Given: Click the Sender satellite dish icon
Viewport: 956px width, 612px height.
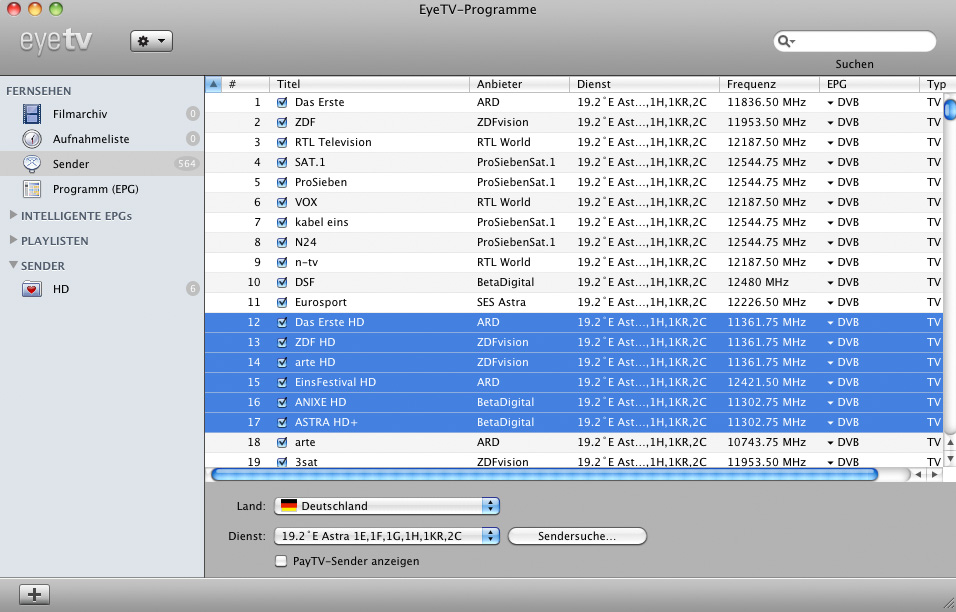Looking at the screenshot, I should 32,164.
